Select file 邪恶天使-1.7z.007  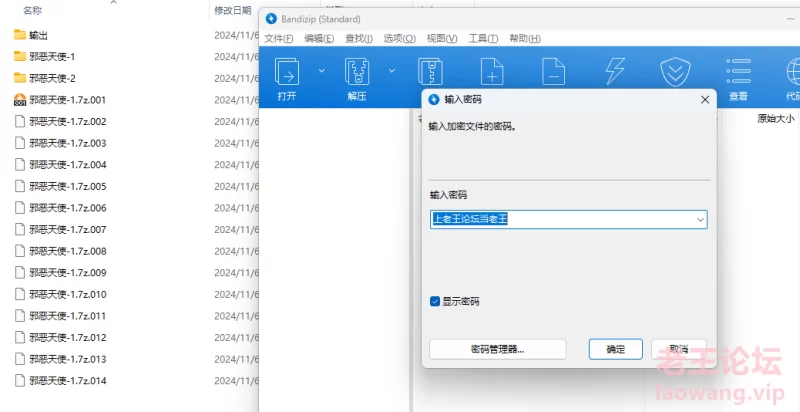(68, 229)
